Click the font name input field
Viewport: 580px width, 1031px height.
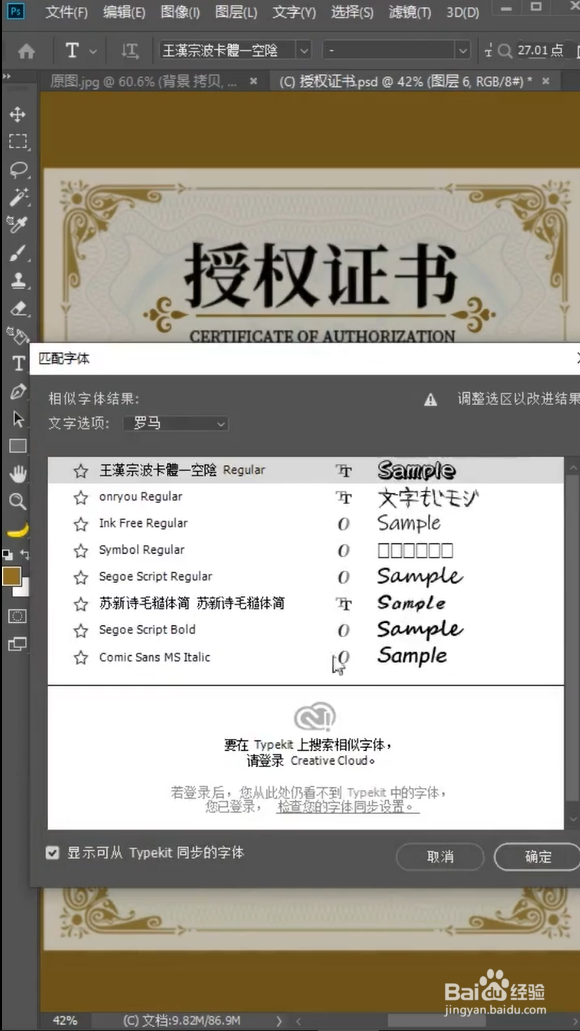coord(228,50)
